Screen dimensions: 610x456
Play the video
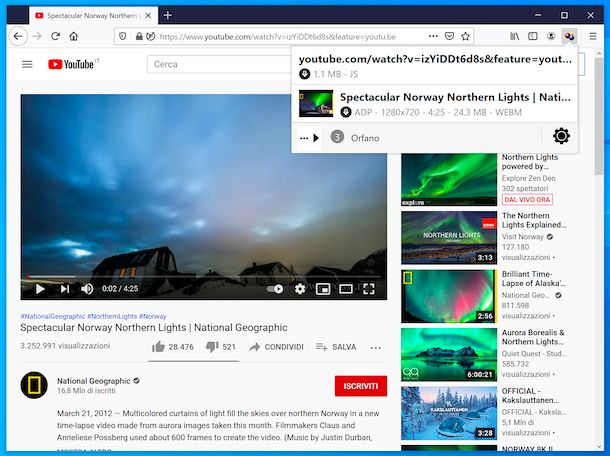pyautogui.click(x=40, y=289)
